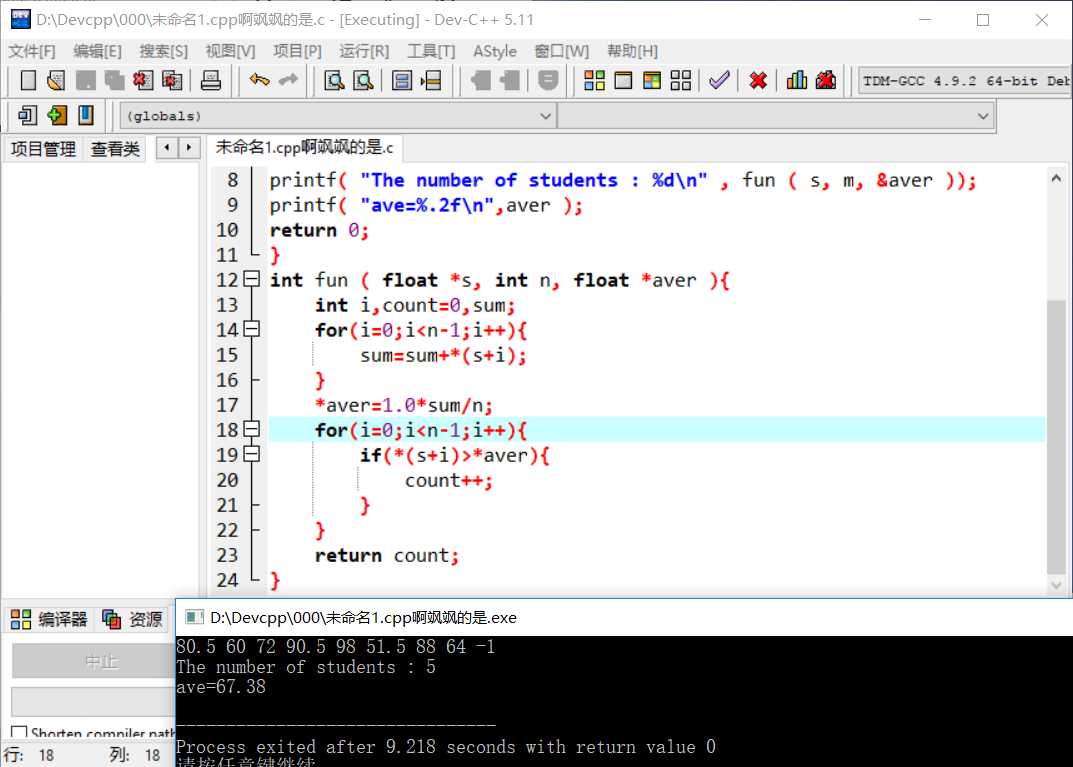Click the editor scrollbar up arrow
The height and width of the screenshot is (767, 1073).
pyautogui.click(x=1056, y=179)
